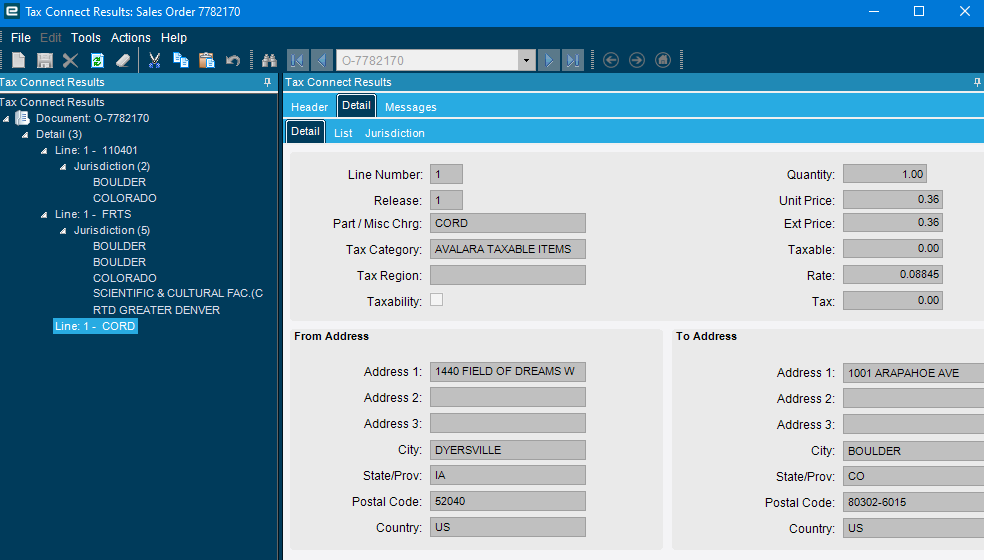This screenshot has height=560, width=984.
Task: Click the Part / Misc Chrg field
Action: (508, 223)
